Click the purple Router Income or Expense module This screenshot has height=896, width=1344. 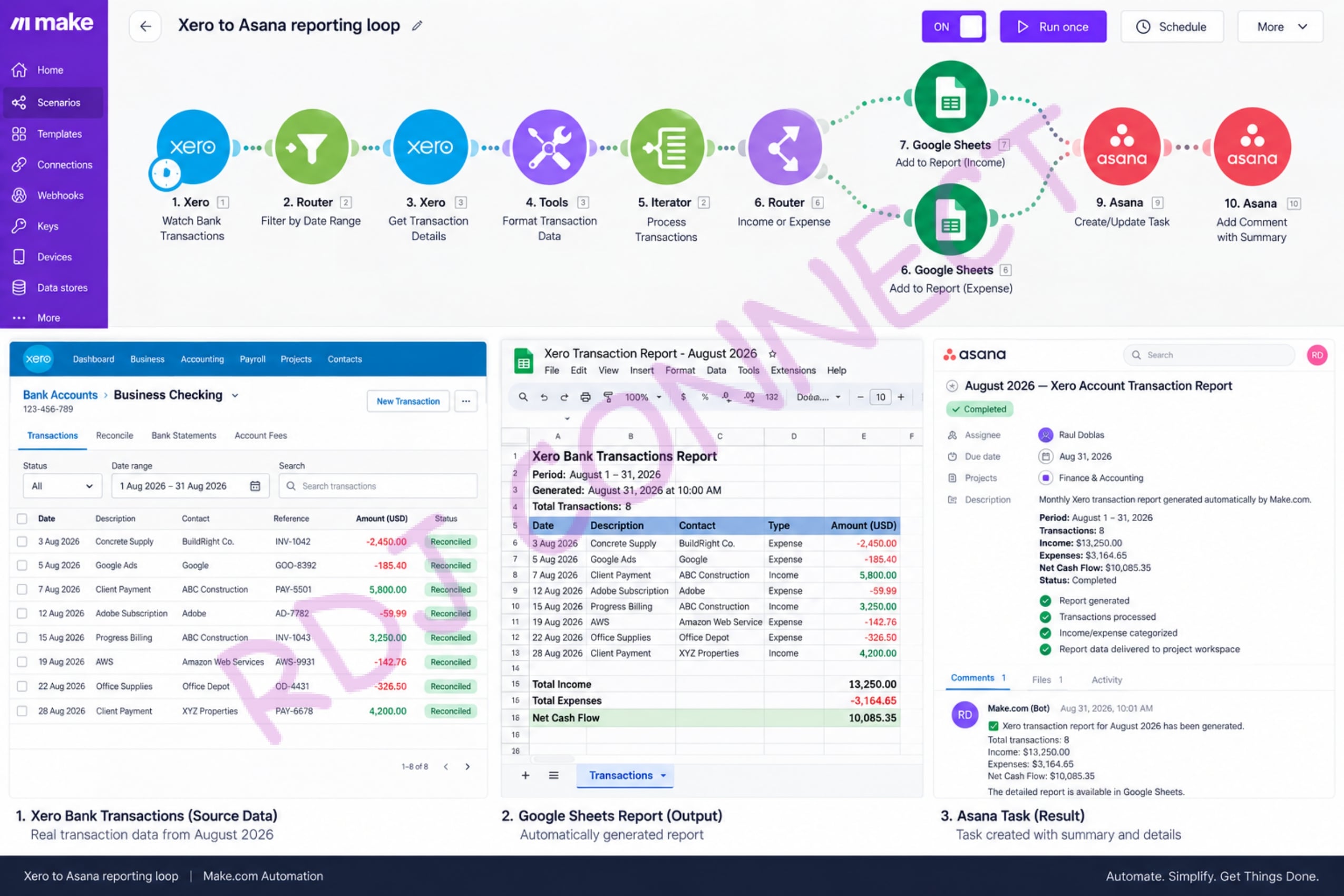[x=785, y=147]
